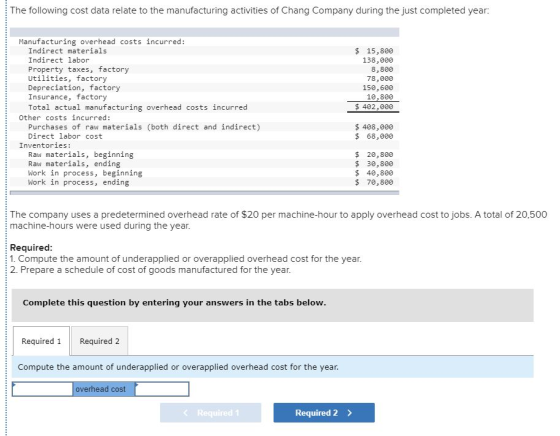
Task: Click the 'Direct labor cost' row label
Action: tap(65, 136)
